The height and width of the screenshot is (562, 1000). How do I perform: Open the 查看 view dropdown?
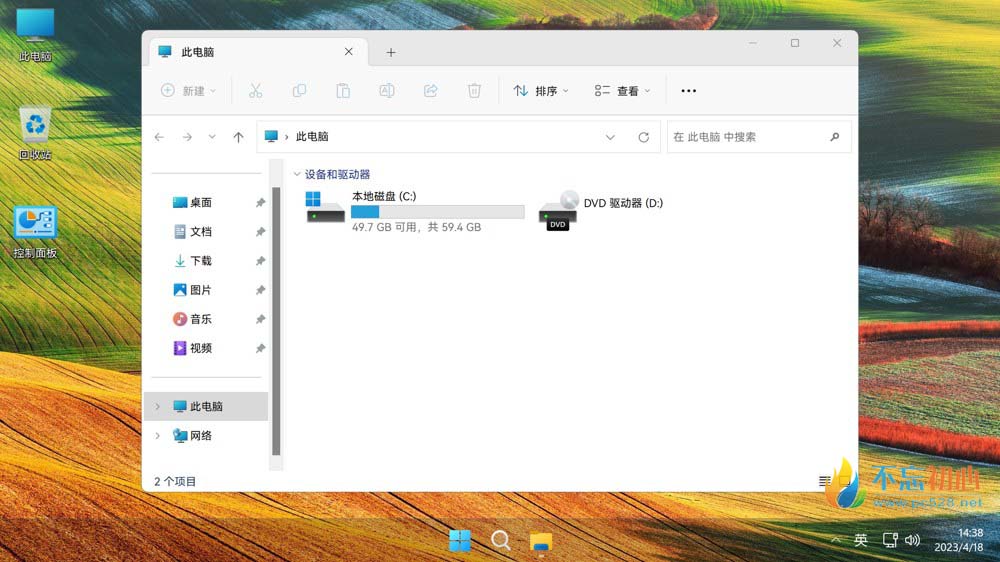tap(622, 91)
